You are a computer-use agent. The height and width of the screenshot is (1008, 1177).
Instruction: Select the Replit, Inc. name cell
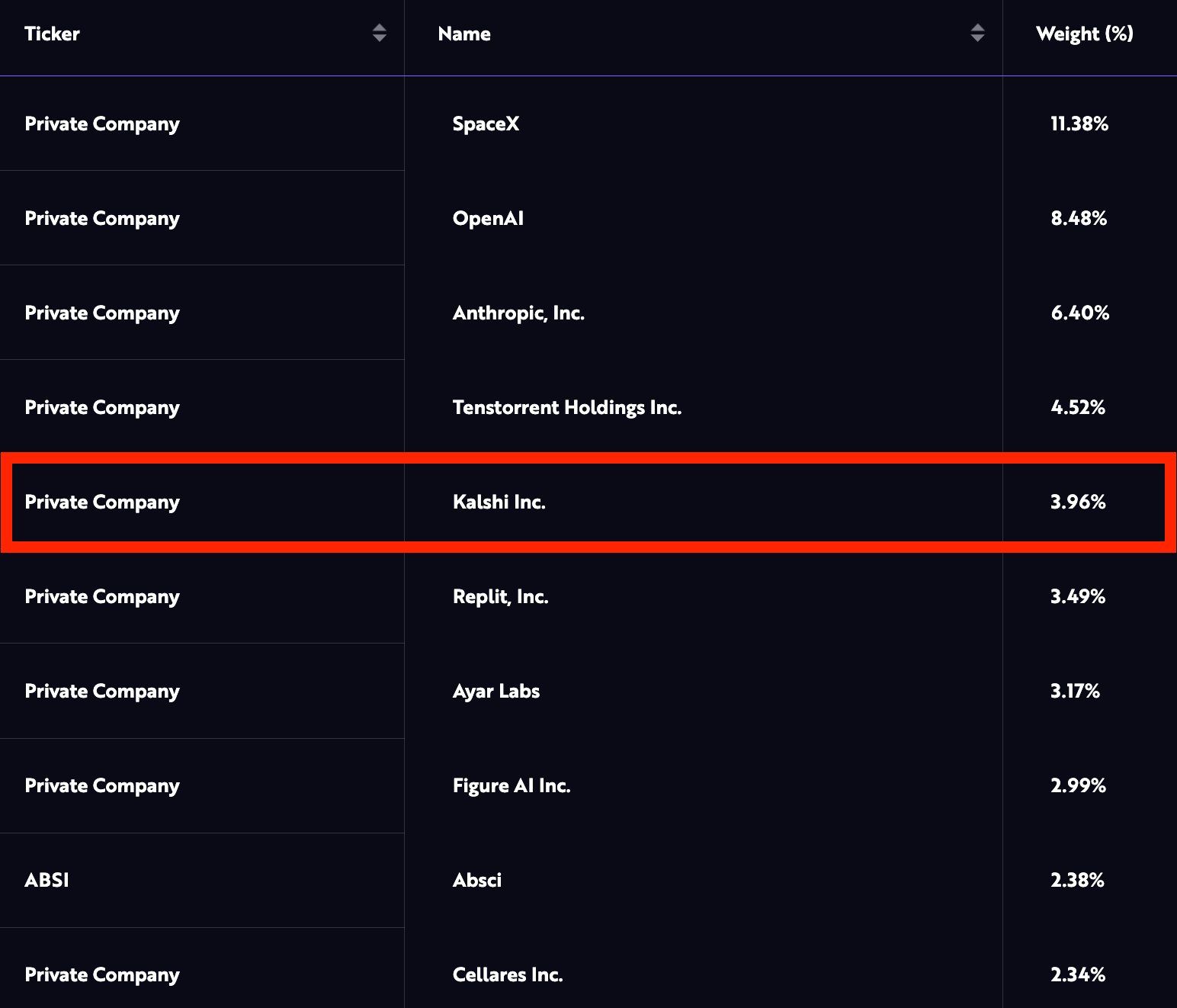501,597
